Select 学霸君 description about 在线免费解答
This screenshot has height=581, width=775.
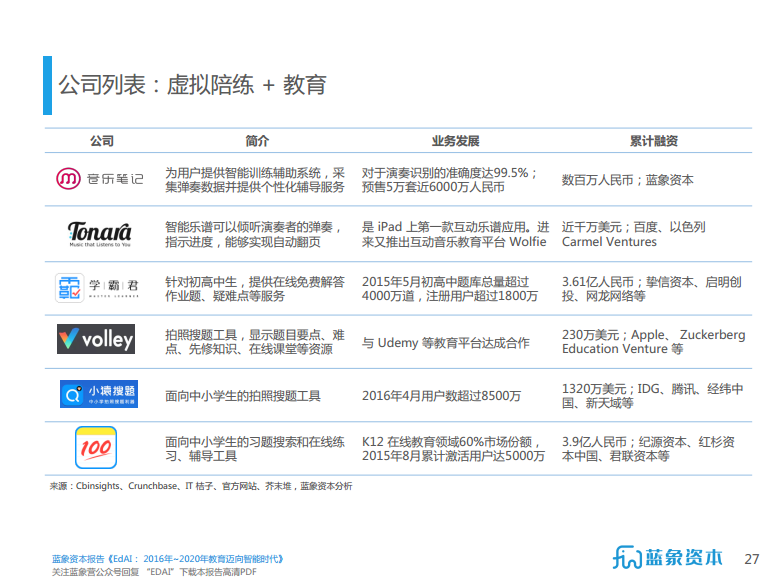(x=255, y=289)
